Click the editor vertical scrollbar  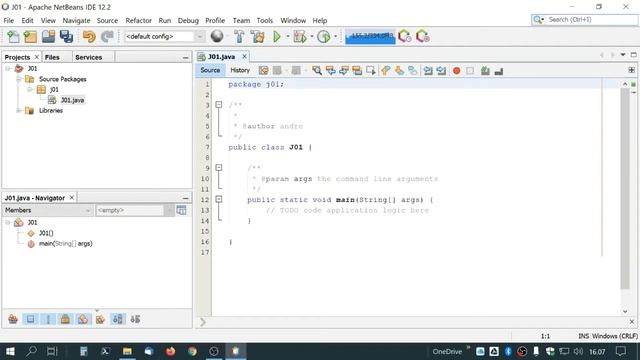(x=625, y=188)
